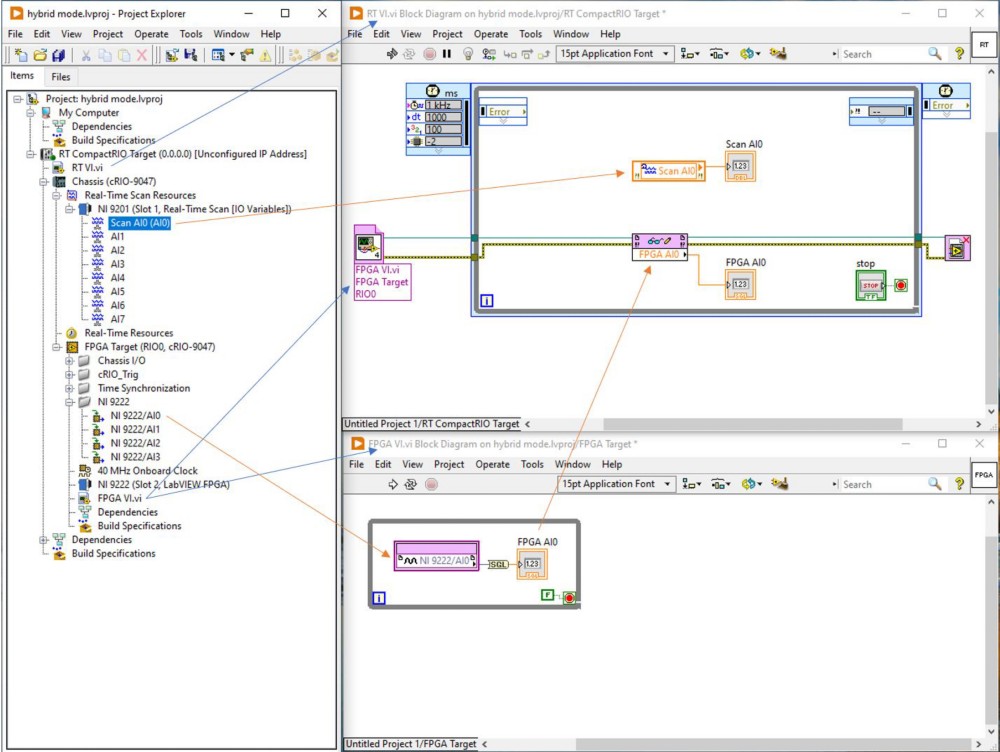
Task: Toggle Highlight Execution lightbulb in RT VI
Action: [466, 54]
